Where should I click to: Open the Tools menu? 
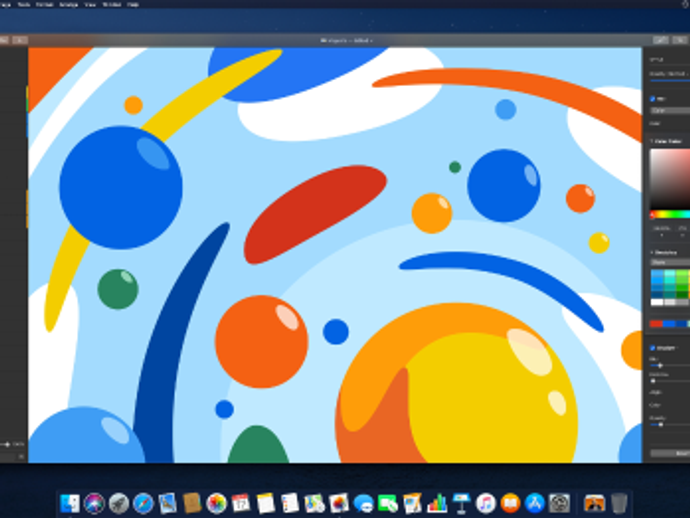[23, 4]
